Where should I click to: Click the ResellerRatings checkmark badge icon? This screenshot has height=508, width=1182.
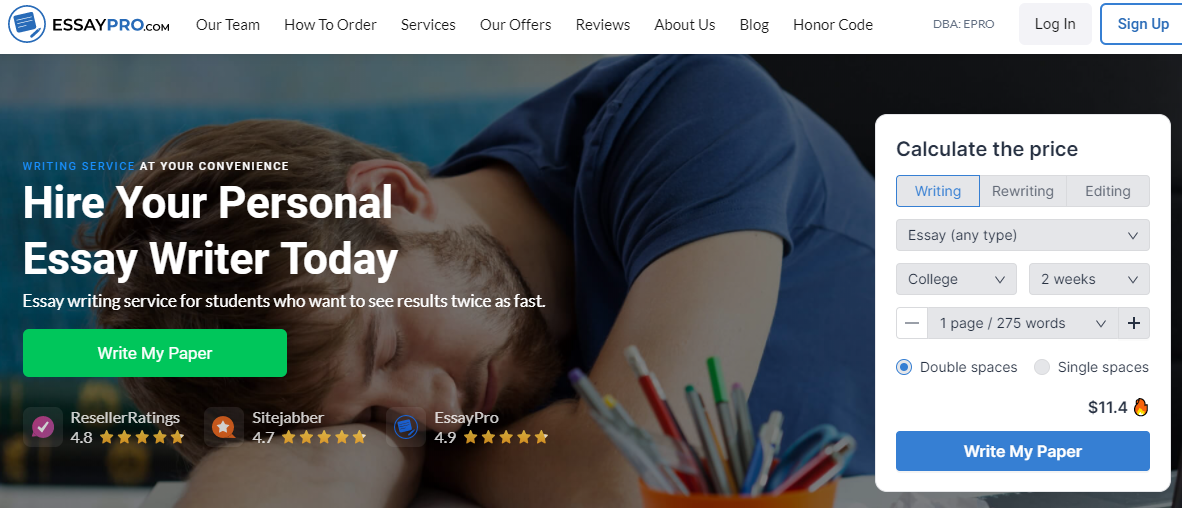42,427
